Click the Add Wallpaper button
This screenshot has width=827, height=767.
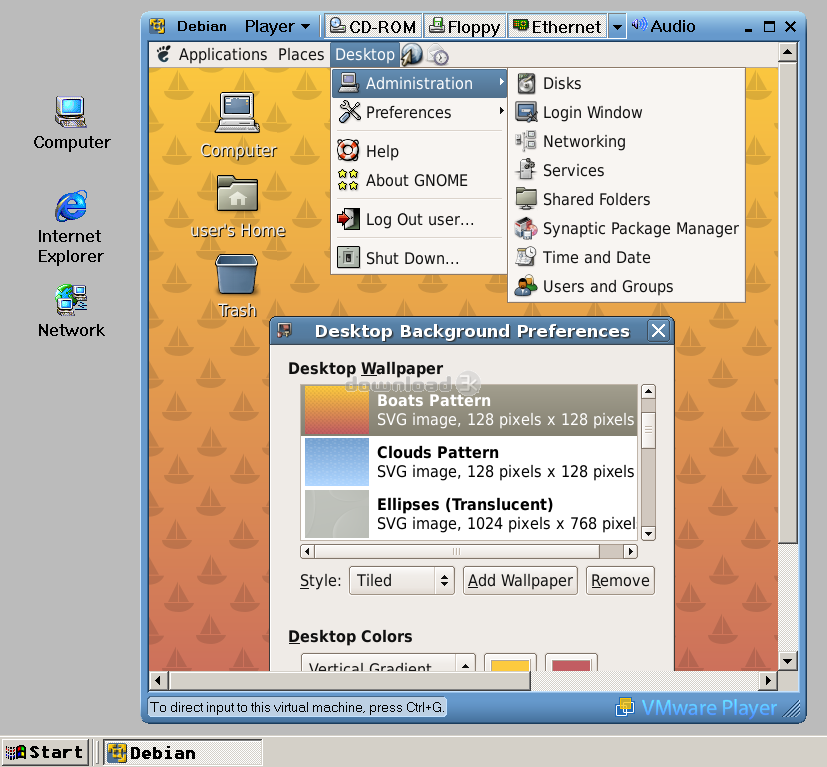[x=520, y=580]
